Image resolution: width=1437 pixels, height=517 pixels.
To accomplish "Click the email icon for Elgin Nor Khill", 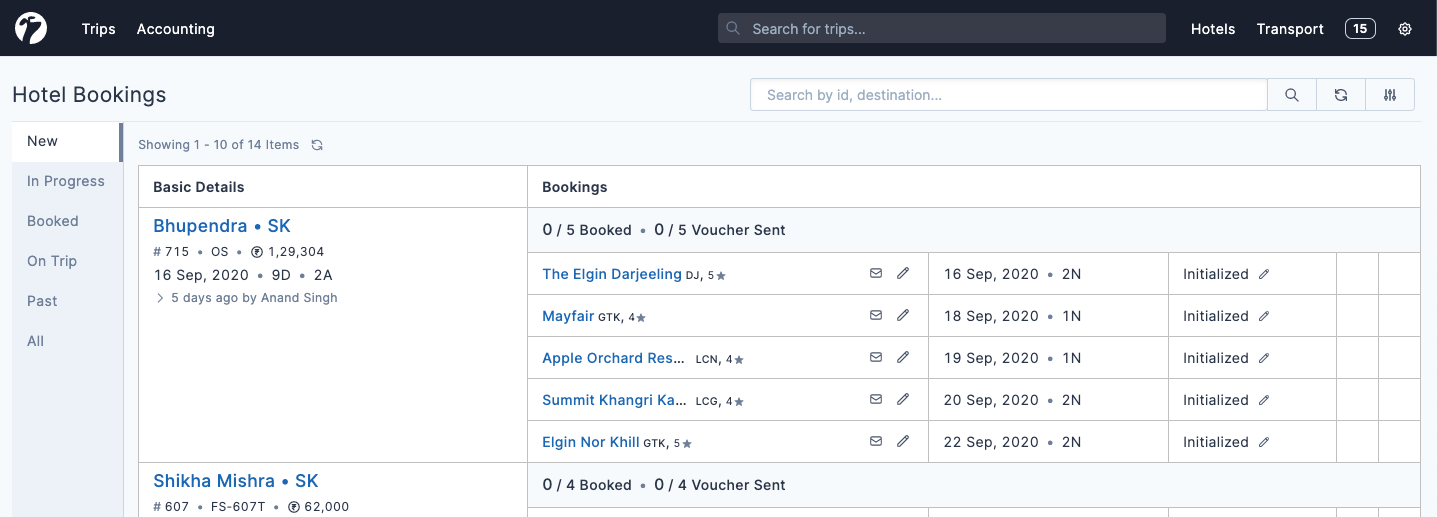I will (876, 442).
